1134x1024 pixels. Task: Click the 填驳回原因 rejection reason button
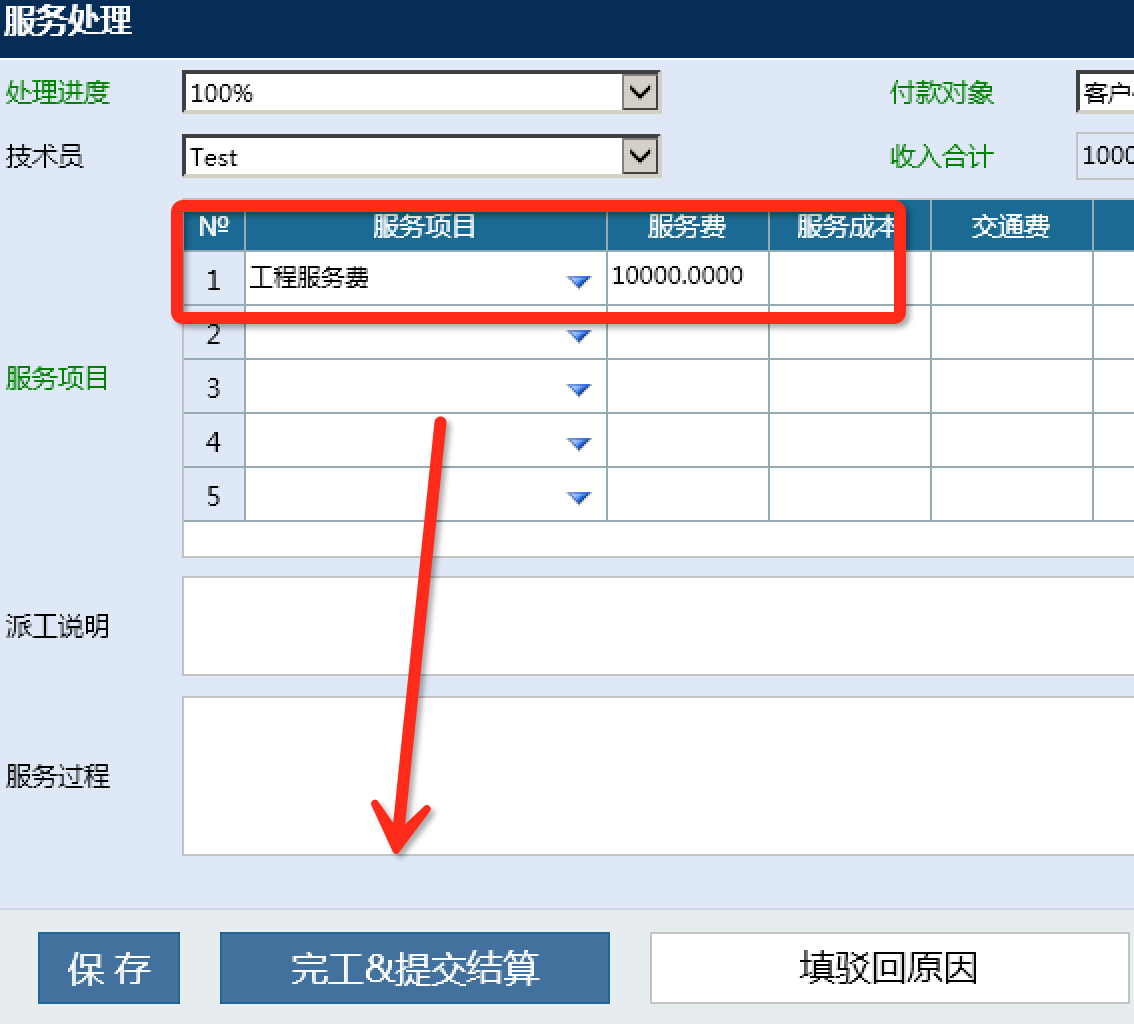click(888, 967)
